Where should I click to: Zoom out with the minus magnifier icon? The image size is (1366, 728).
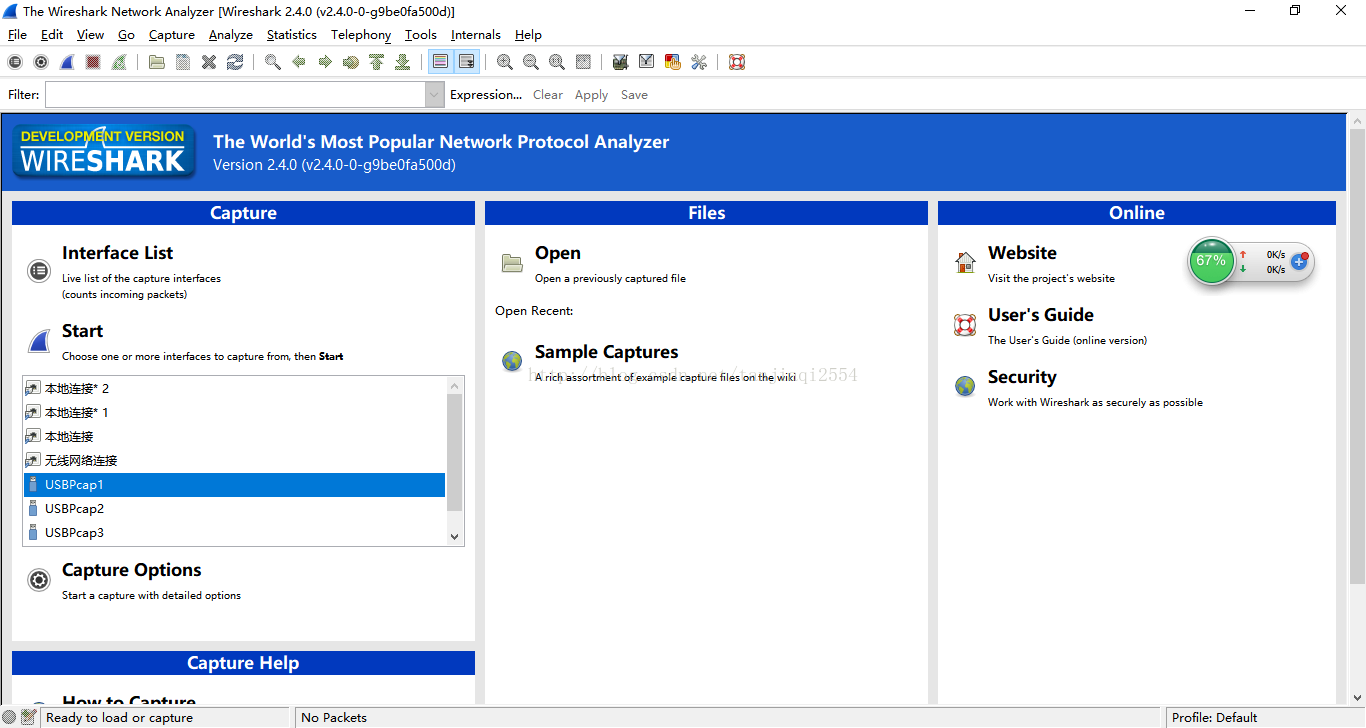tap(531, 62)
